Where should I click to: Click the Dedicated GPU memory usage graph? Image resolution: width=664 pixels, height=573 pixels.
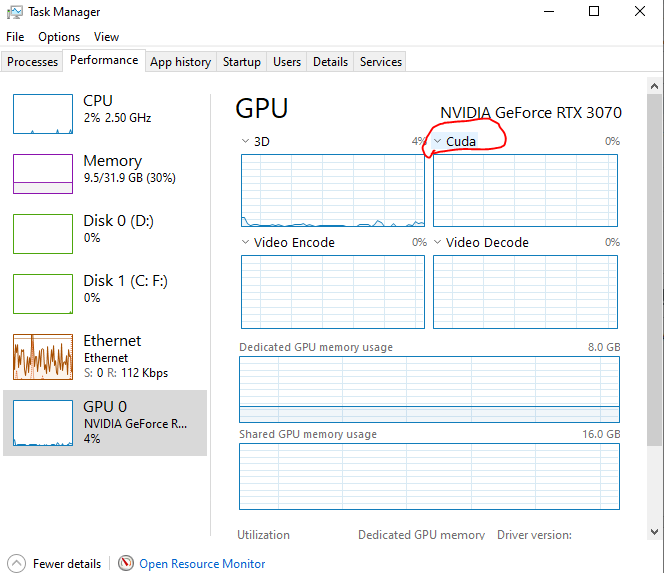429,389
